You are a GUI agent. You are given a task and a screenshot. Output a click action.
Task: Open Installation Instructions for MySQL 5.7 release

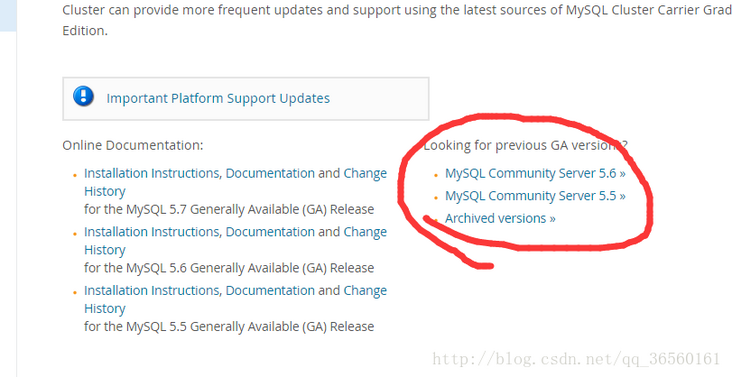[x=151, y=173]
